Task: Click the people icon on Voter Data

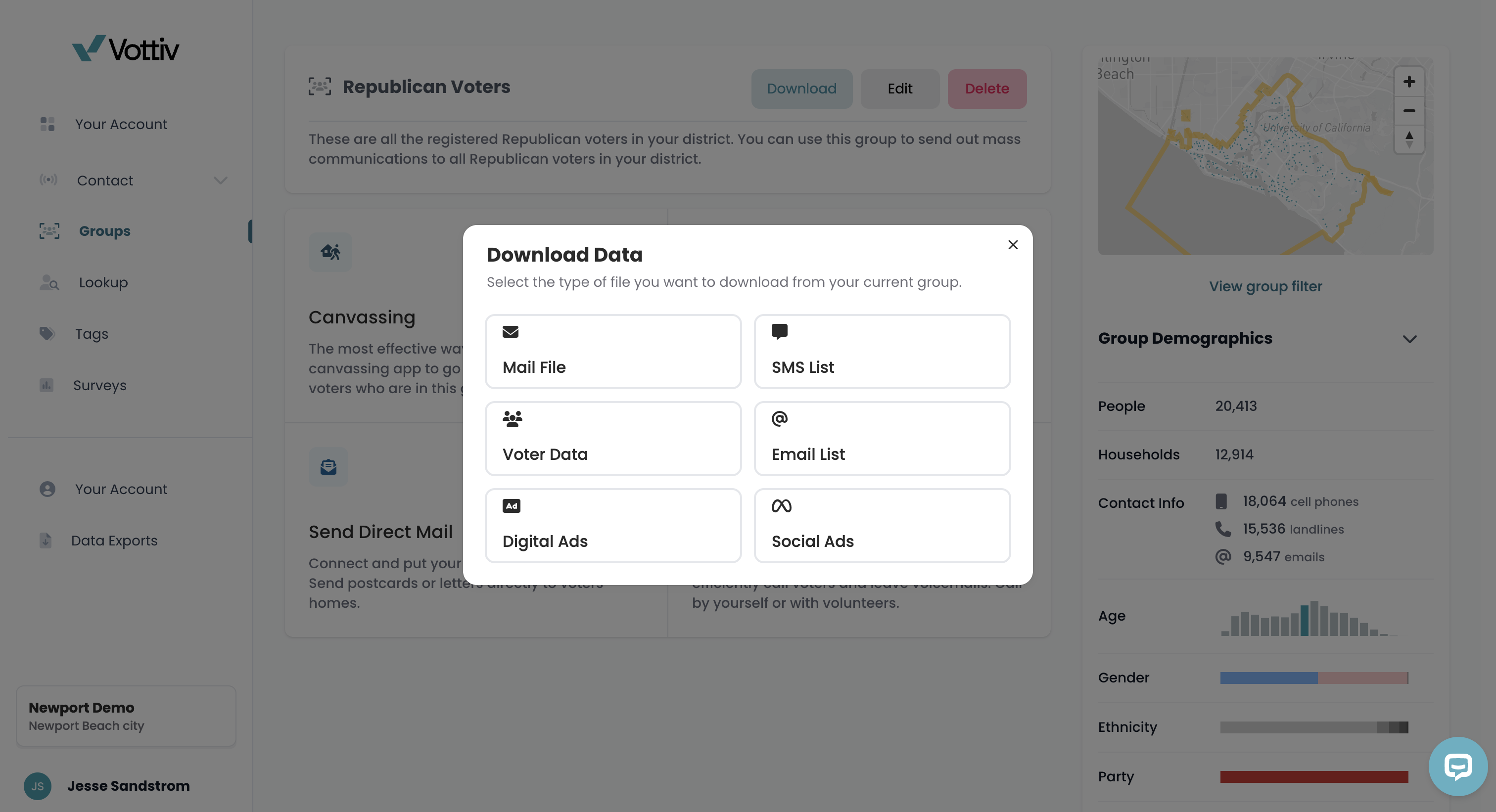Action: [512, 418]
